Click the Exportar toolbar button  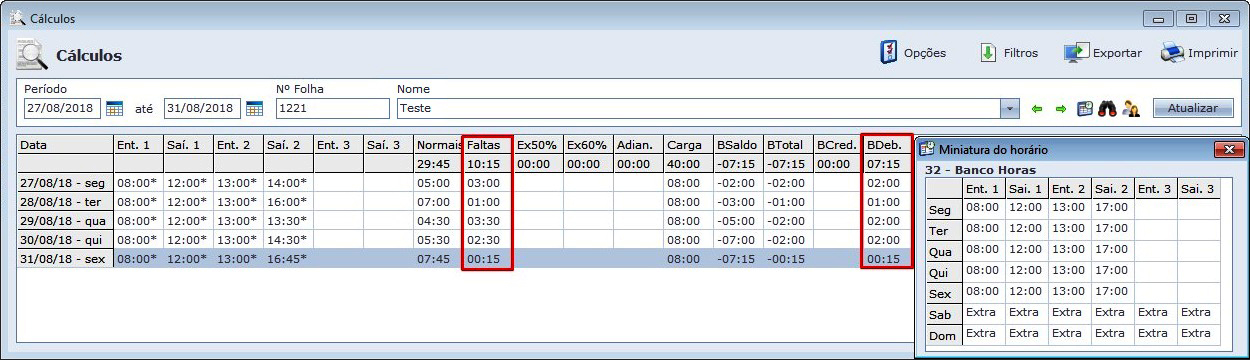click(1102, 53)
